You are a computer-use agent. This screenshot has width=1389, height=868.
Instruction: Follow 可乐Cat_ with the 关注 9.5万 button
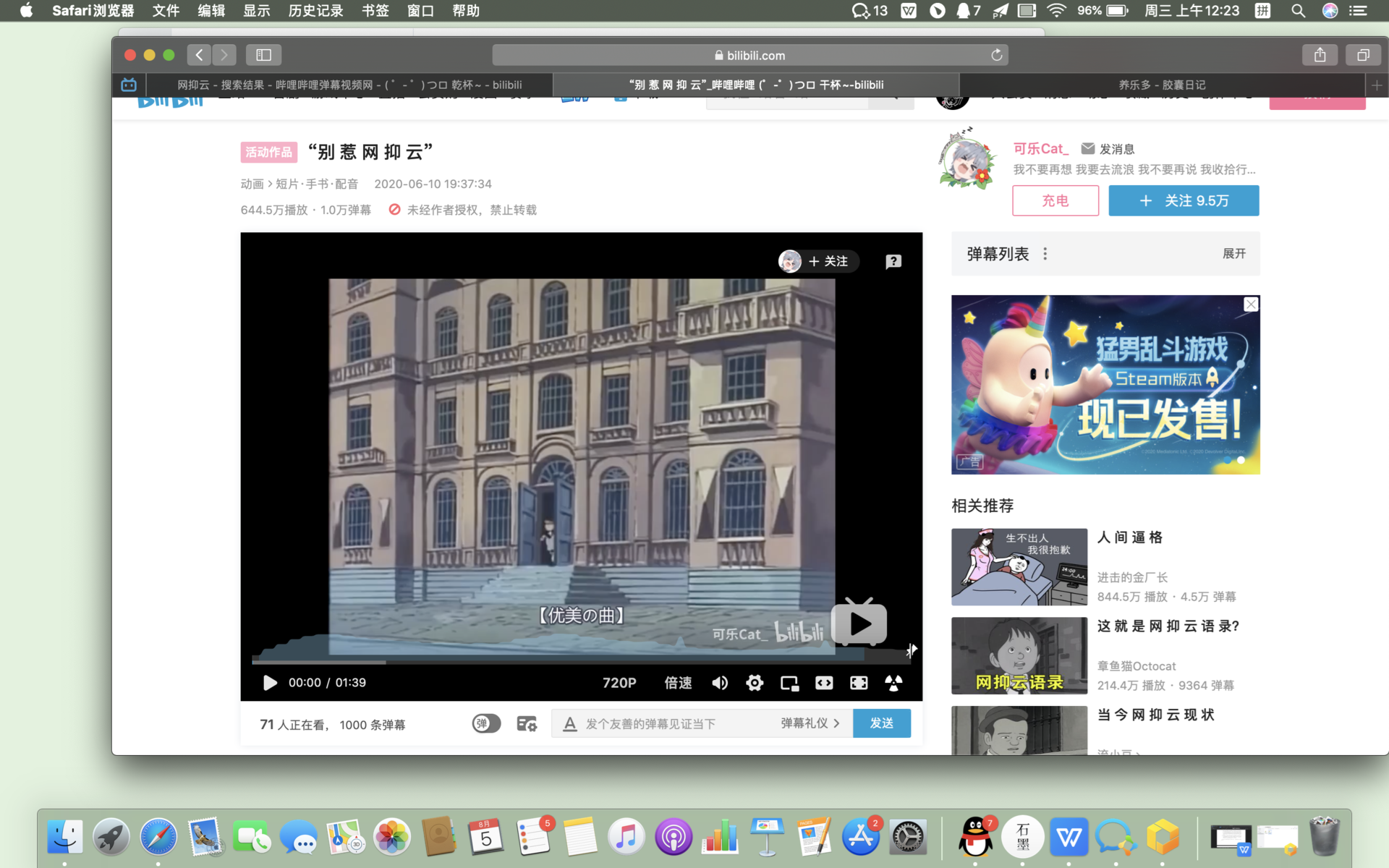point(1184,200)
